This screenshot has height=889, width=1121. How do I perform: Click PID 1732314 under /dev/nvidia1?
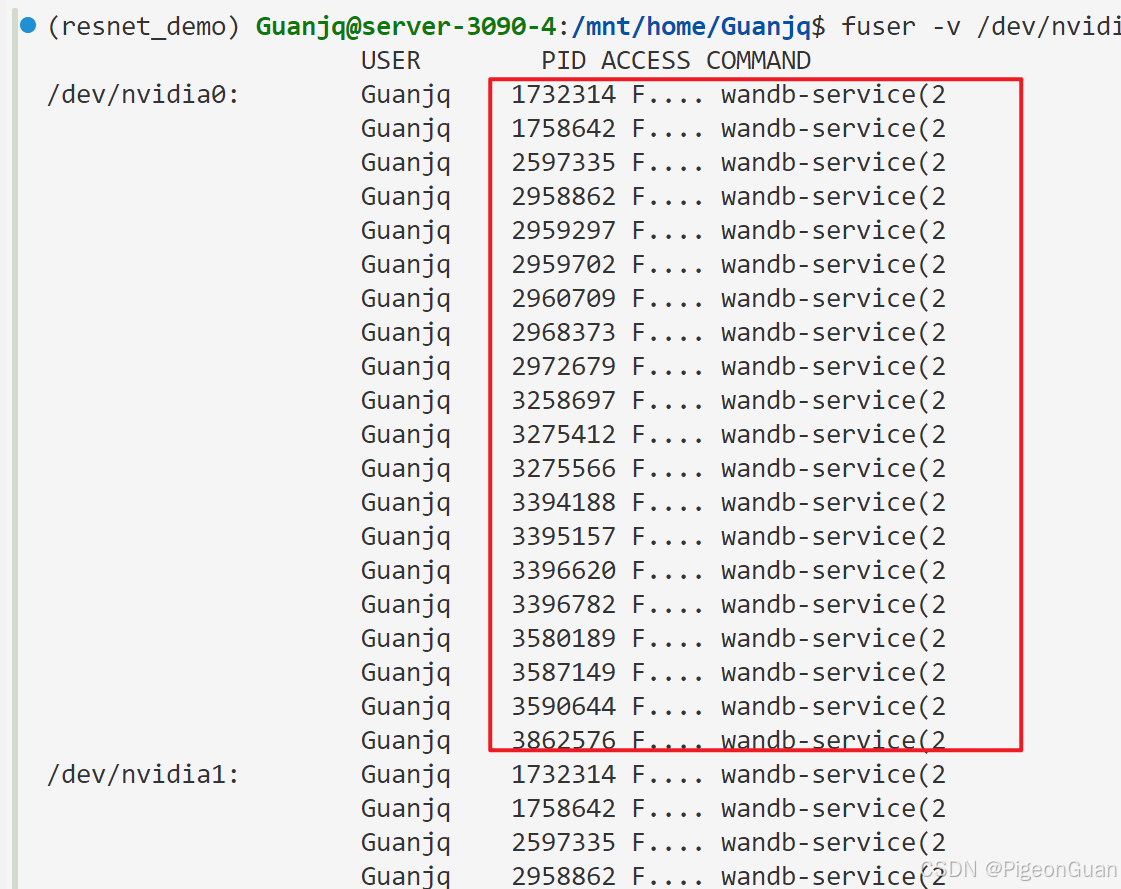click(x=563, y=775)
